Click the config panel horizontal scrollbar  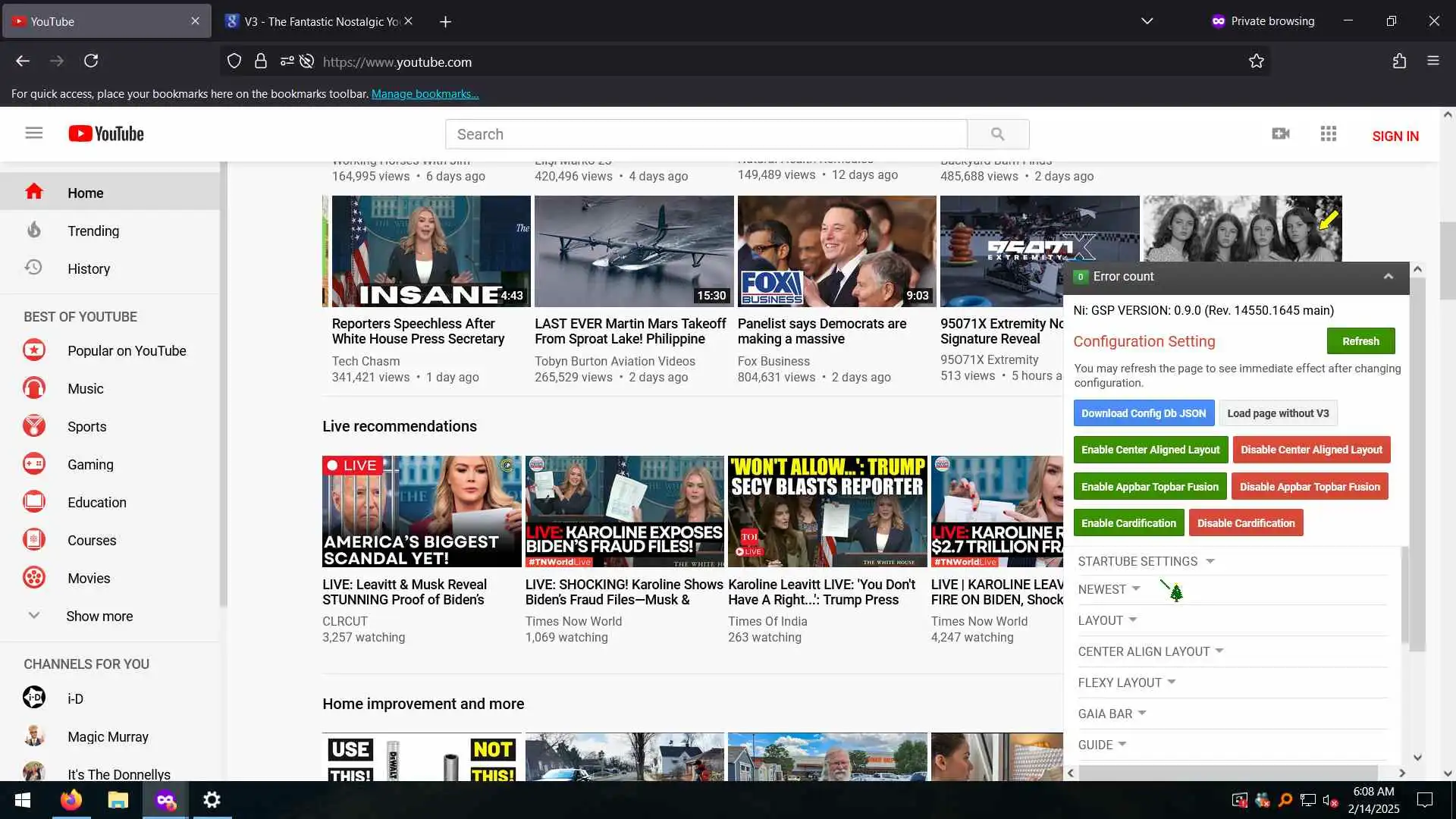1228,773
